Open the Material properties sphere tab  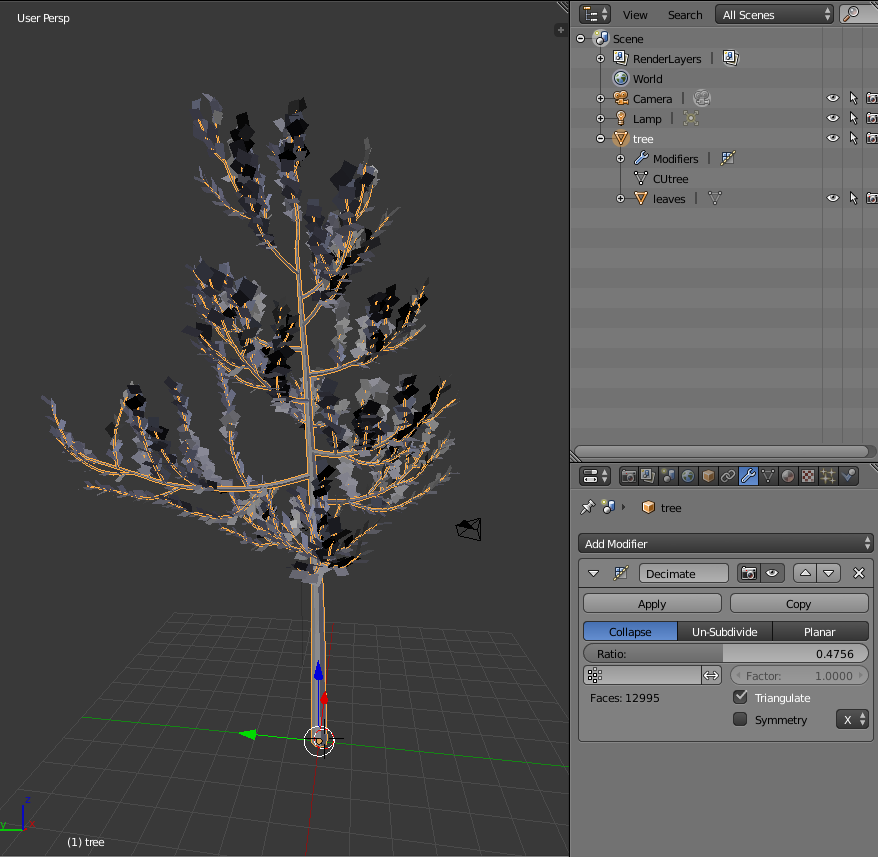pos(788,476)
